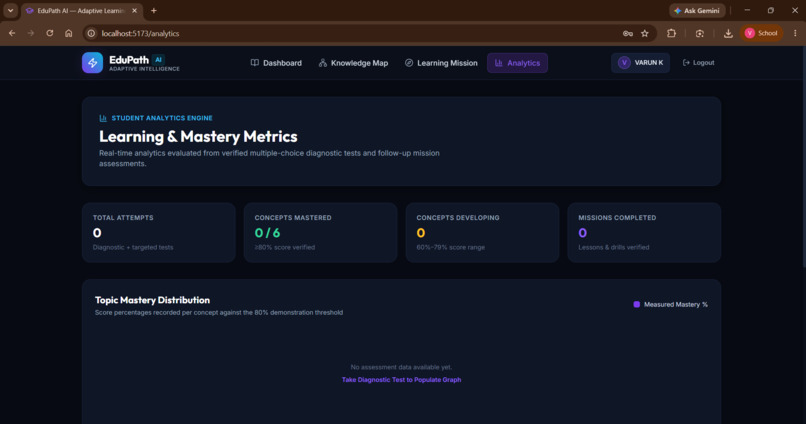Click the Learning Mission compass icon
806x424 pixels.
coord(409,63)
